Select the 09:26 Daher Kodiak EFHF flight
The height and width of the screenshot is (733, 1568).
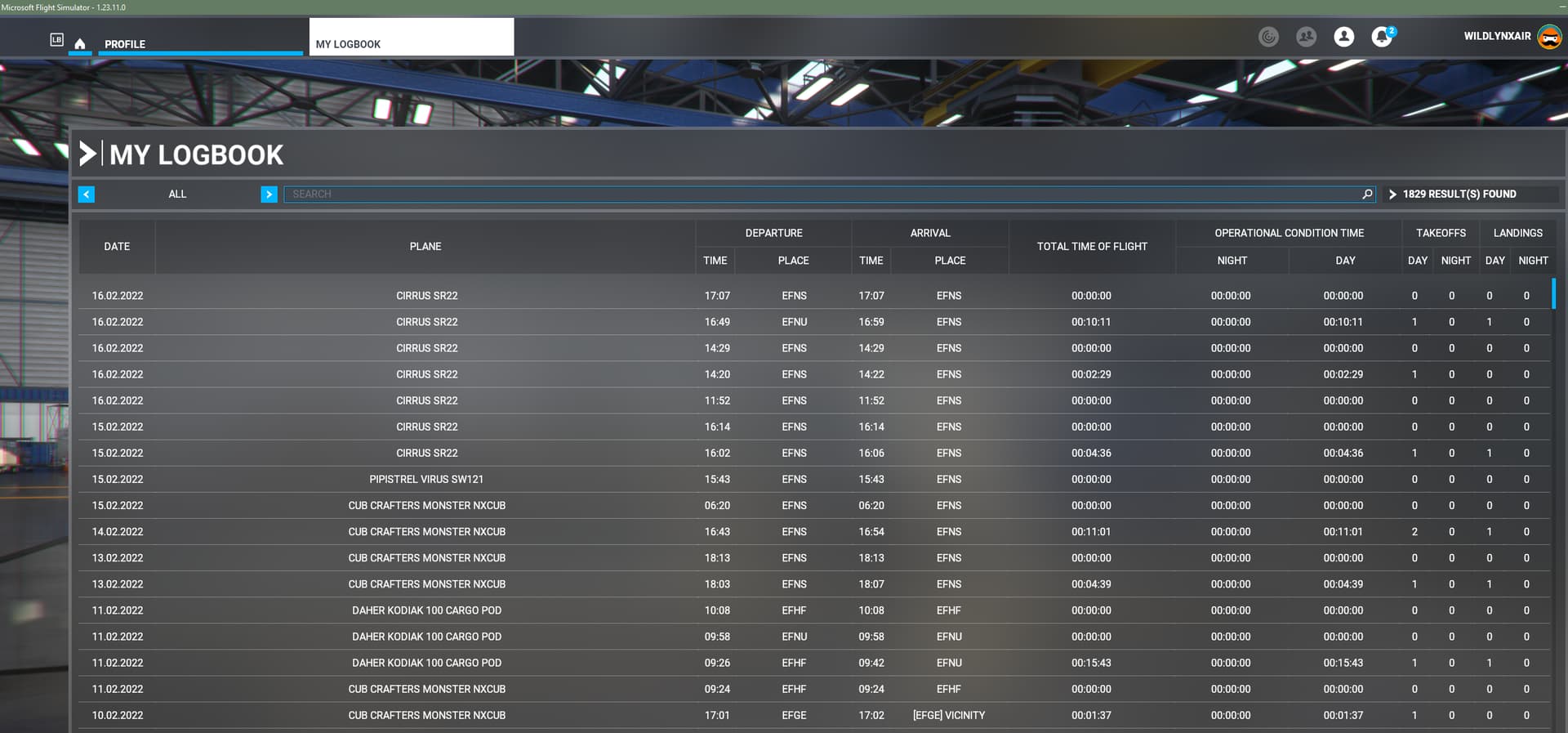click(x=426, y=663)
